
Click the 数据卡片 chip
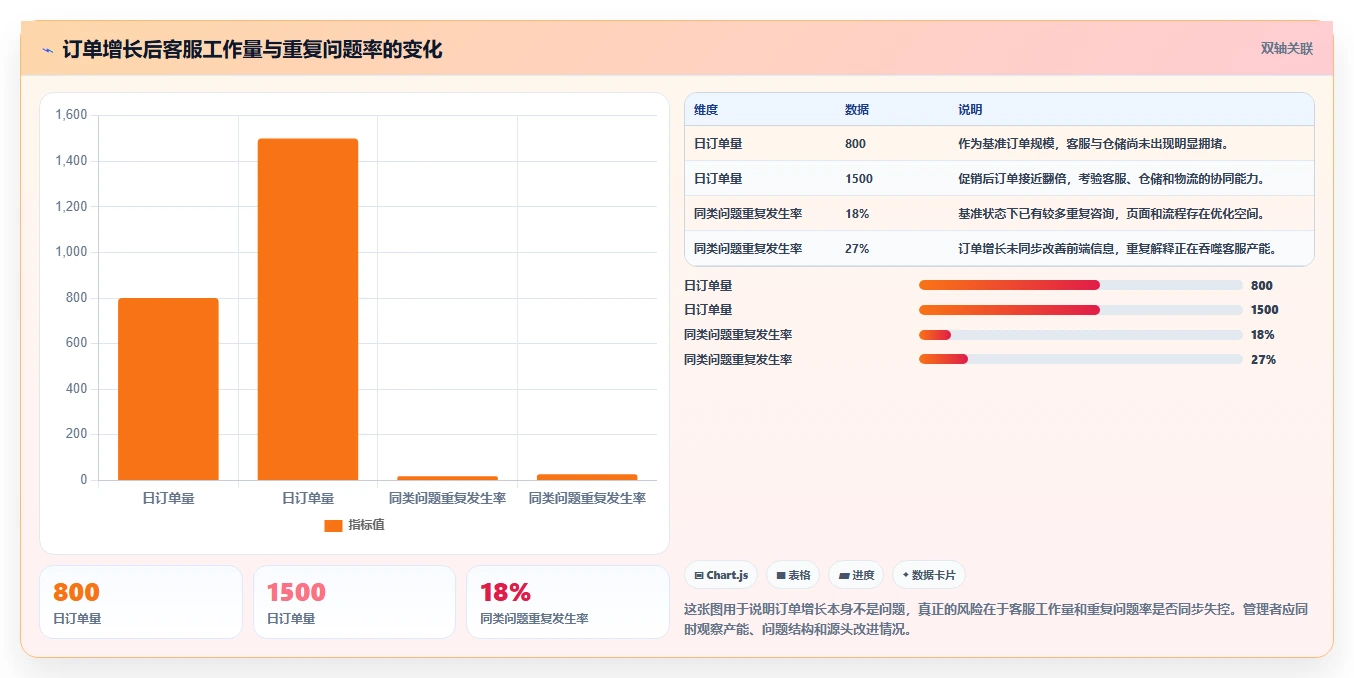(929, 575)
